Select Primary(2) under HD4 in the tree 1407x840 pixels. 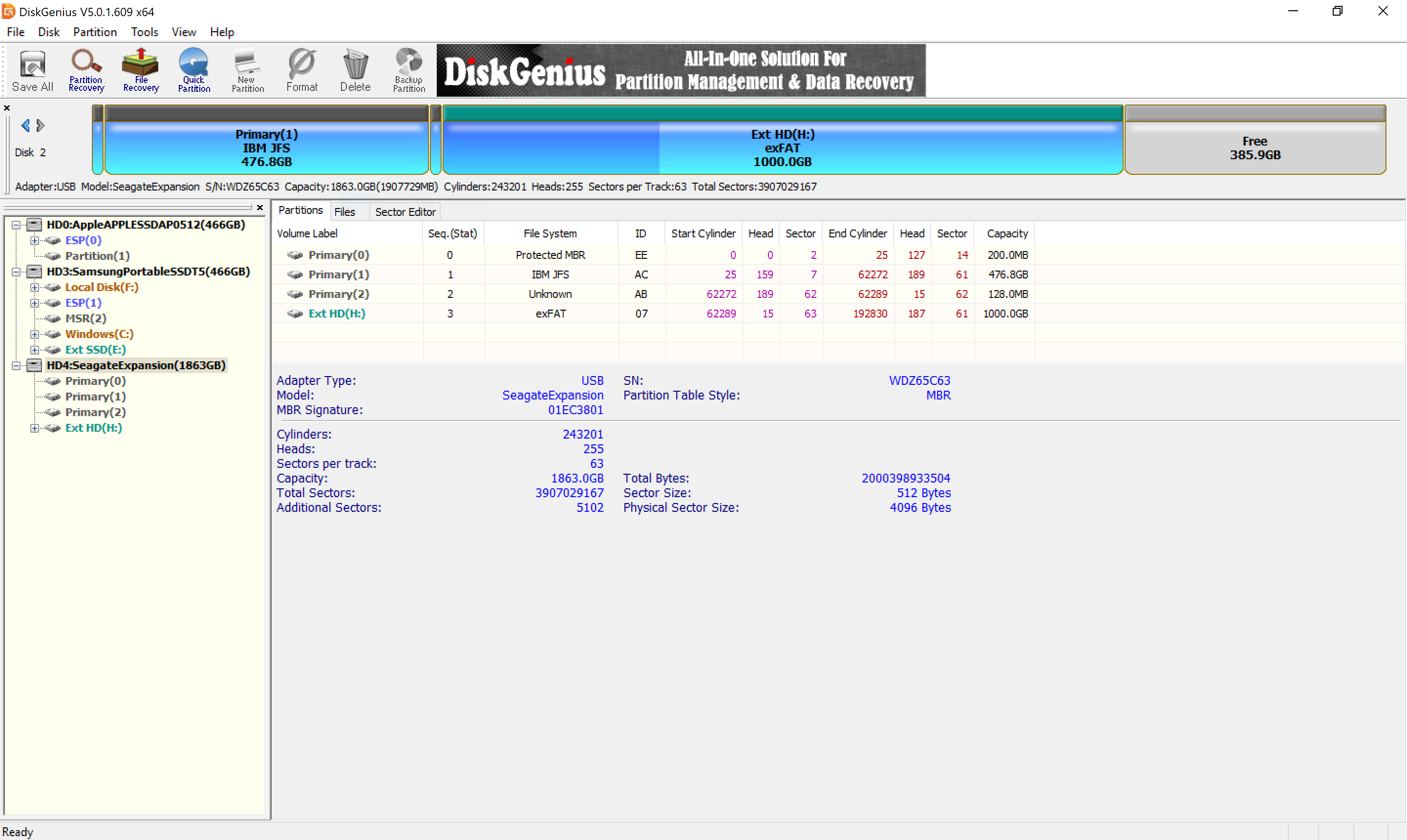point(96,412)
